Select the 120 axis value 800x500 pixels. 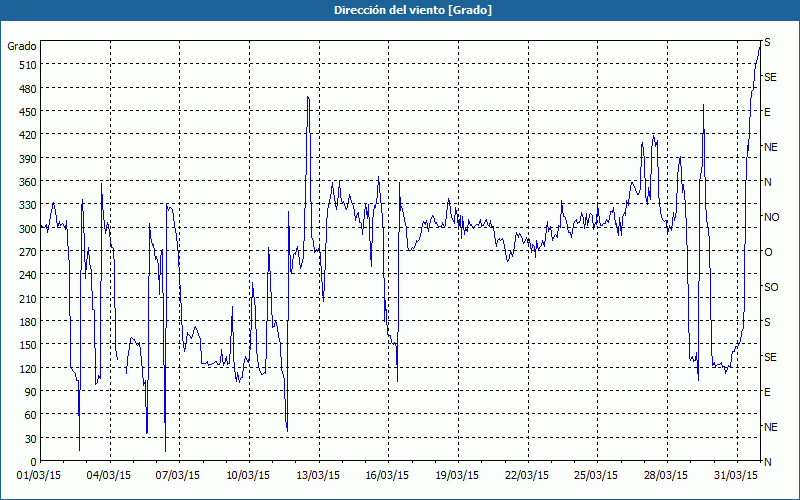(28, 369)
